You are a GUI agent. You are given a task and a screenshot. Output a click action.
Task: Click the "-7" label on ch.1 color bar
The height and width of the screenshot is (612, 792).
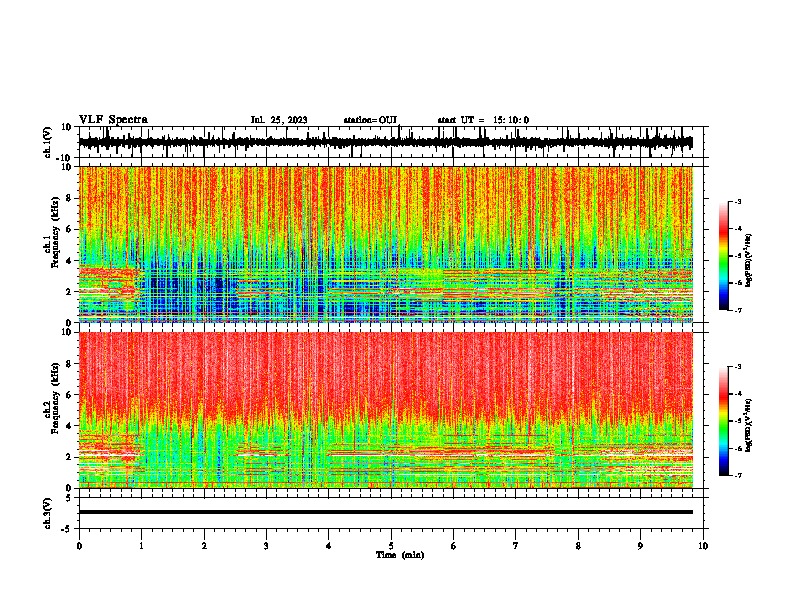click(737, 310)
